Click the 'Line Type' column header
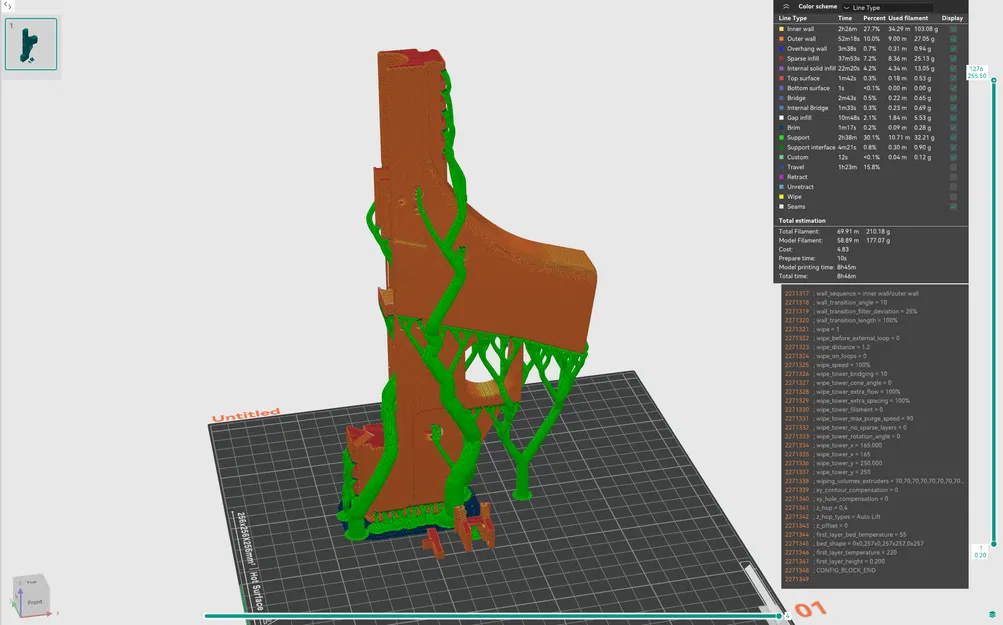Image resolution: width=1003 pixels, height=625 pixels. (x=793, y=18)
